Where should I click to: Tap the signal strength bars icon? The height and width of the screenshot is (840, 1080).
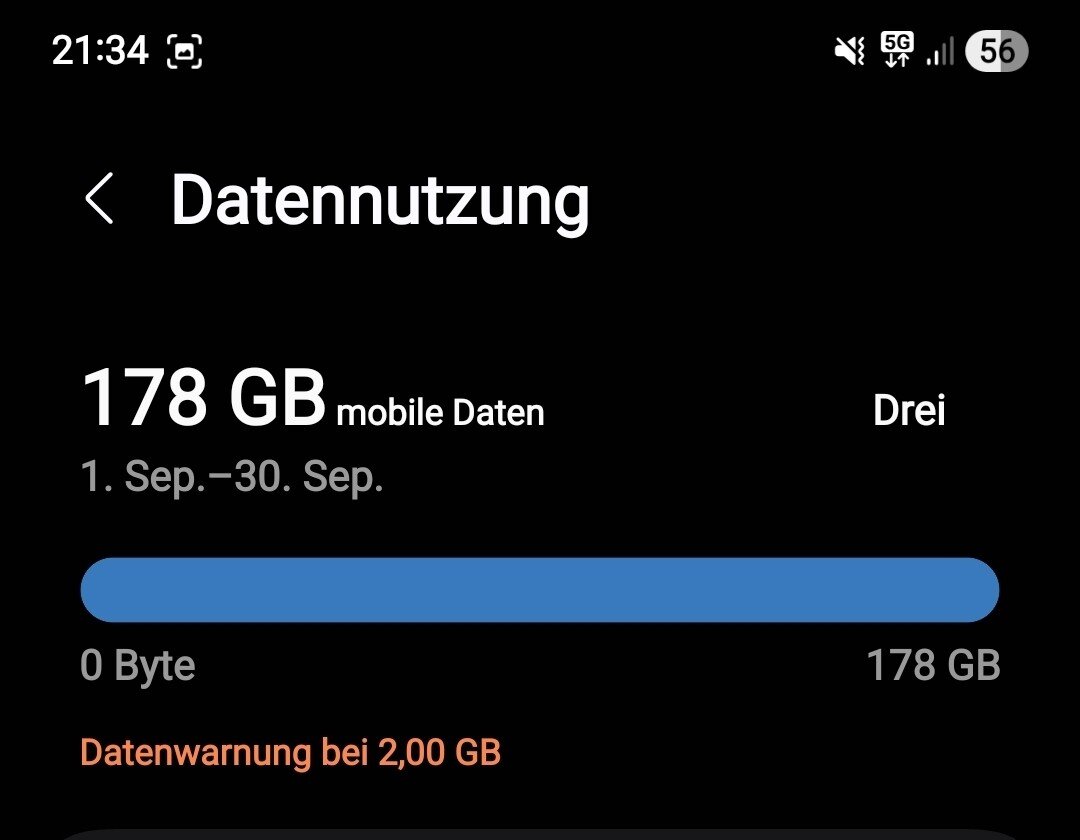pyautogui.click(x=940, y=51)
